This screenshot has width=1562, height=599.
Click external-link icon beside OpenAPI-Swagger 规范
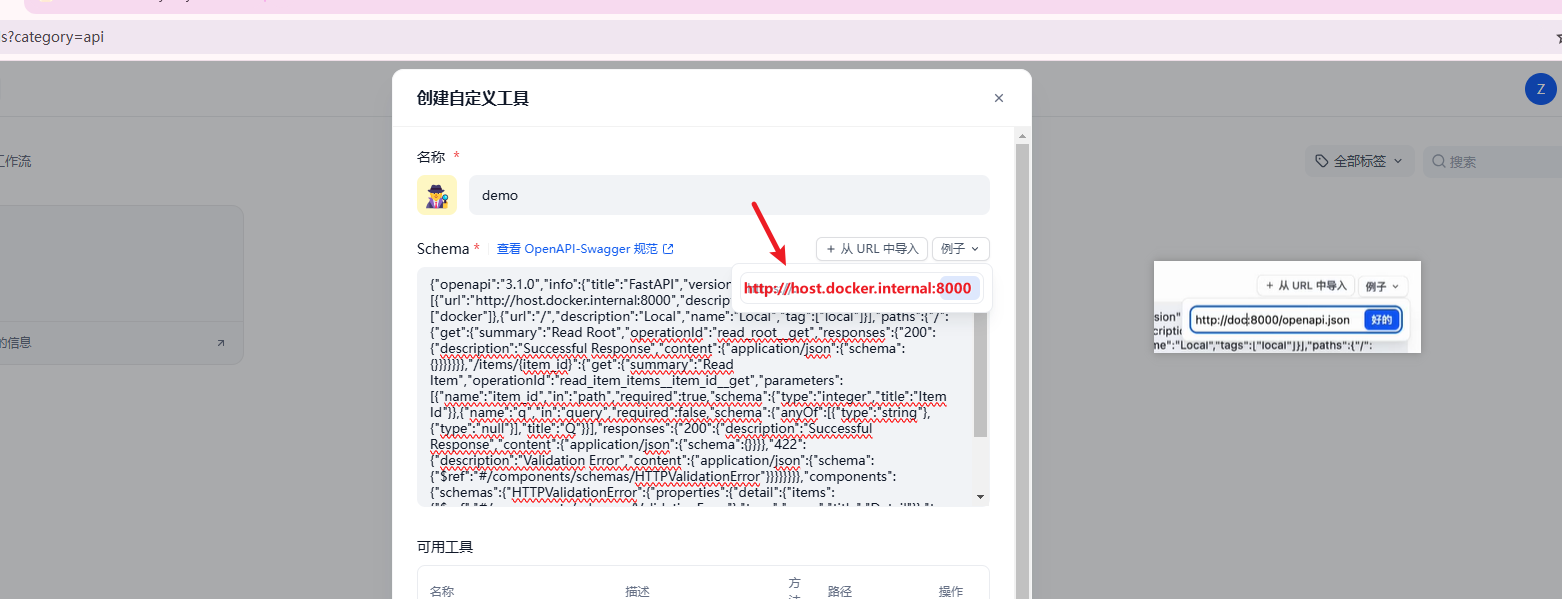(668, 249)
